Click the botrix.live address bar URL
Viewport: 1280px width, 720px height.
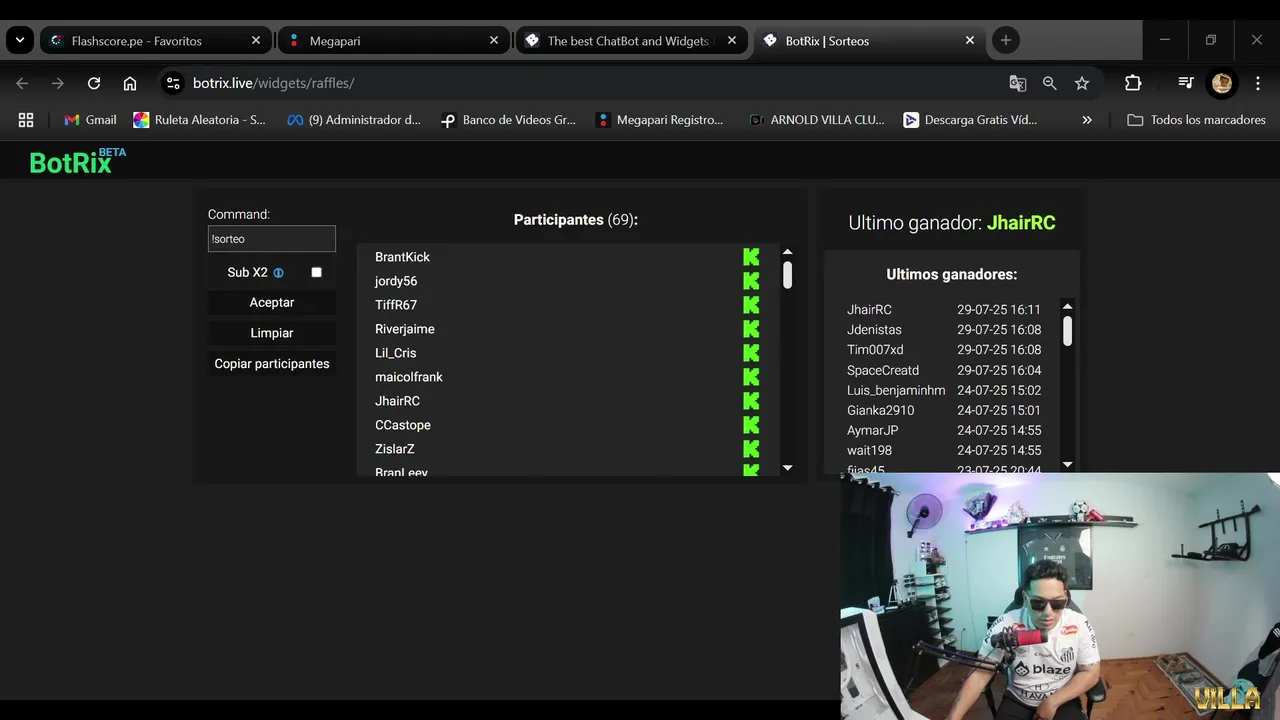[273, 83]
